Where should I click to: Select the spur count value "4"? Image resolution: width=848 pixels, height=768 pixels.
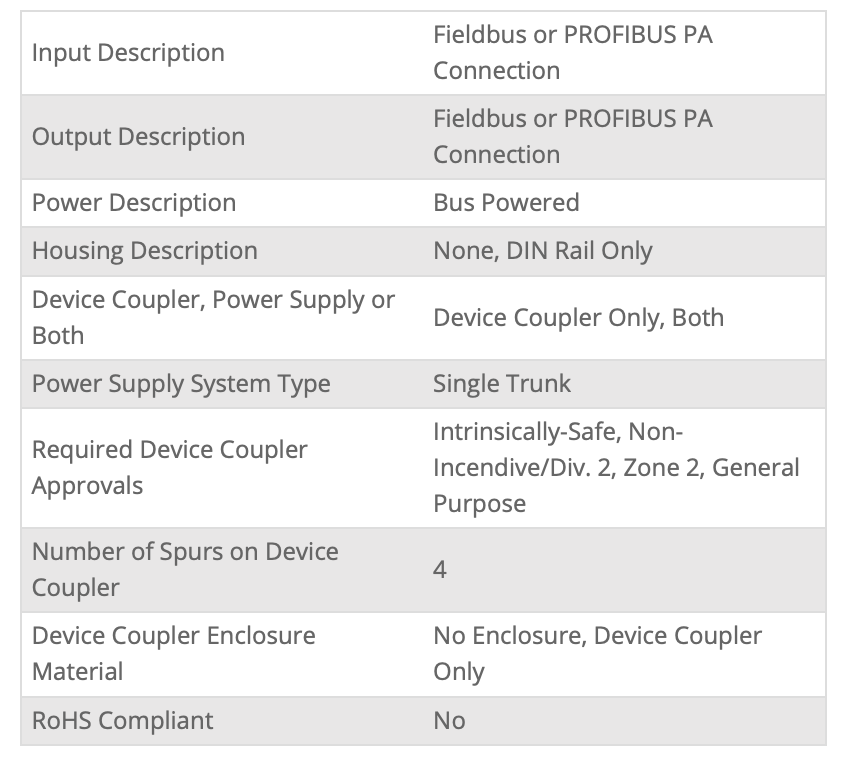point(440,570)
